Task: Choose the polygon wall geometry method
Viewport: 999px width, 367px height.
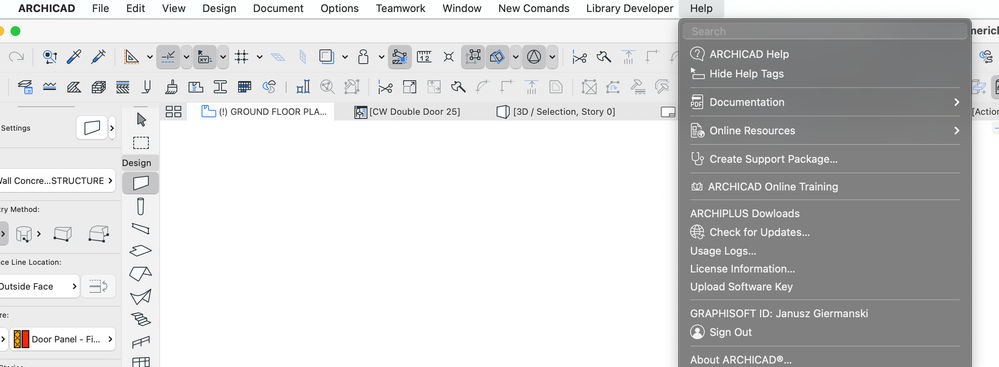Action: click(x=98, y=234)
